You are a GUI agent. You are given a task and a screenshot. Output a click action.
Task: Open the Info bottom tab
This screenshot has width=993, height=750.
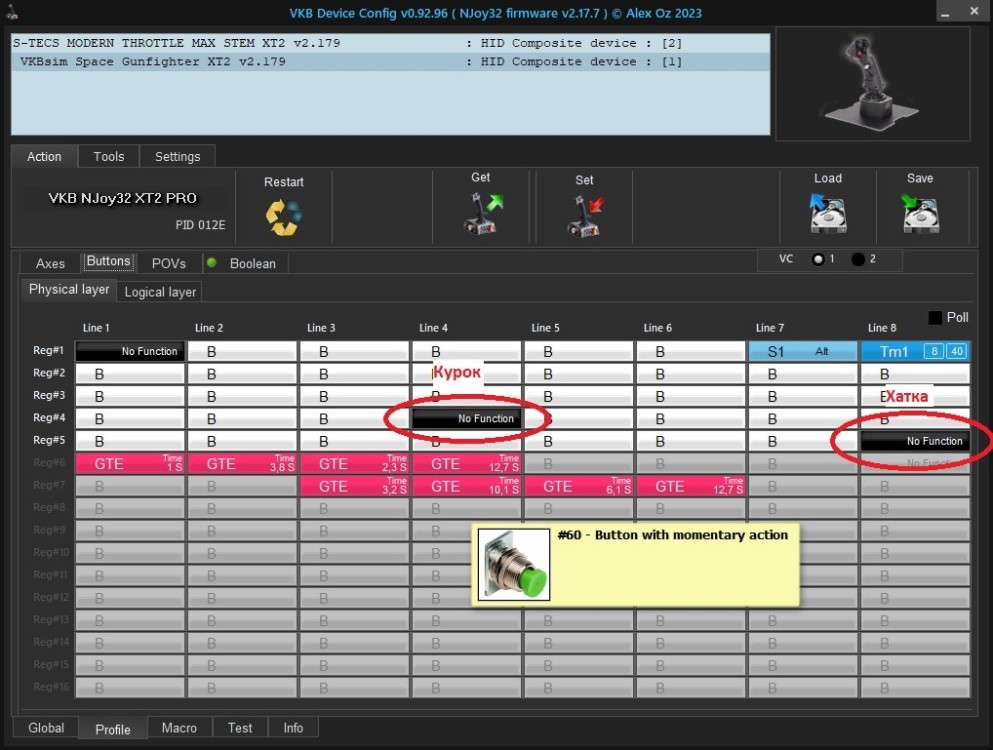(293, 728)
